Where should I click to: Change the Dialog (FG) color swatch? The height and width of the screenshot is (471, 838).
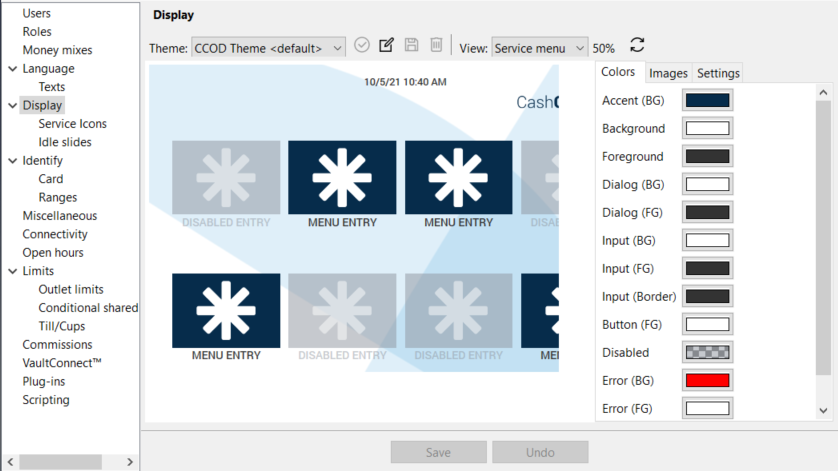(x=708, y=212)
